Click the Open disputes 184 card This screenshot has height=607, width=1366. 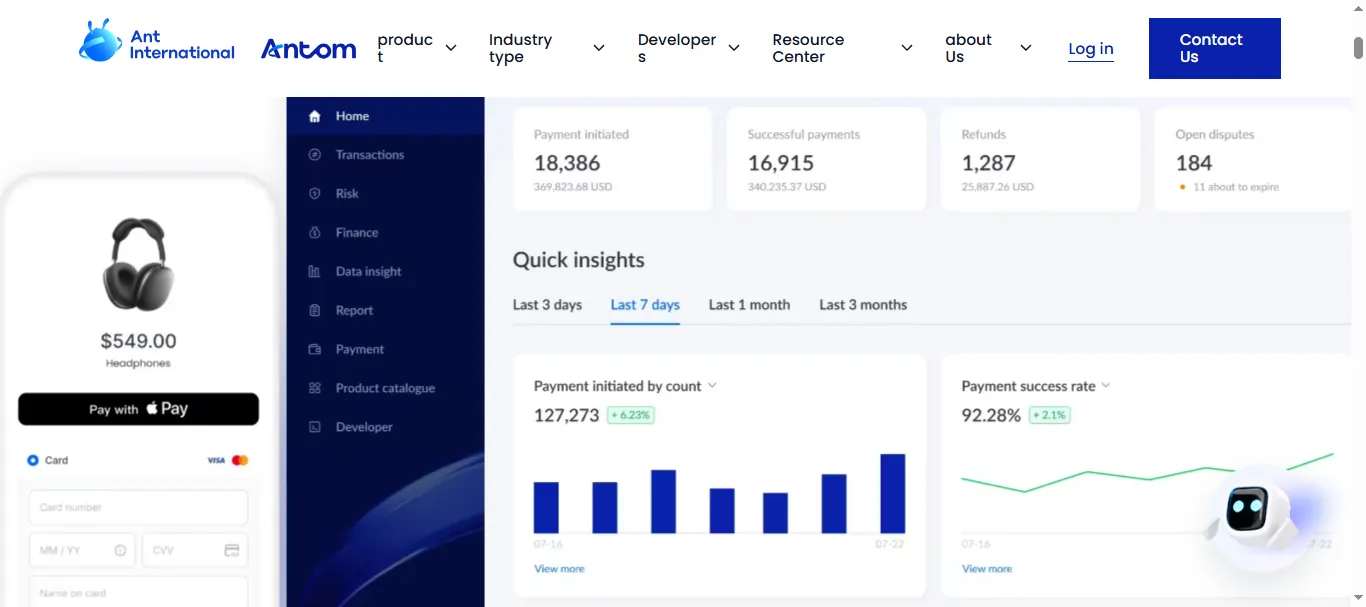point(1252,160)
